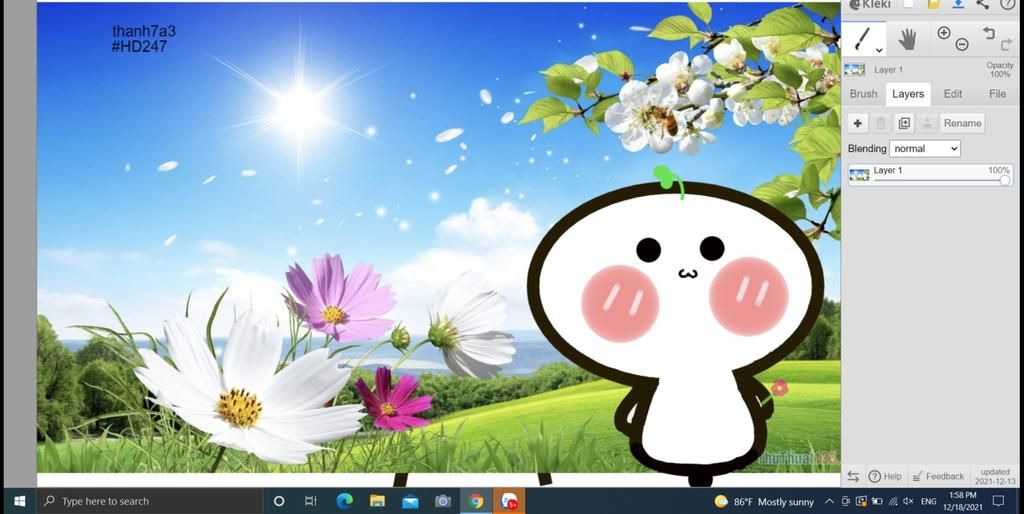The image size is (1024, 514).
Task: Duplicate the layer with duplicate icon
Action: pyautogui.click(x=904, y=123)
